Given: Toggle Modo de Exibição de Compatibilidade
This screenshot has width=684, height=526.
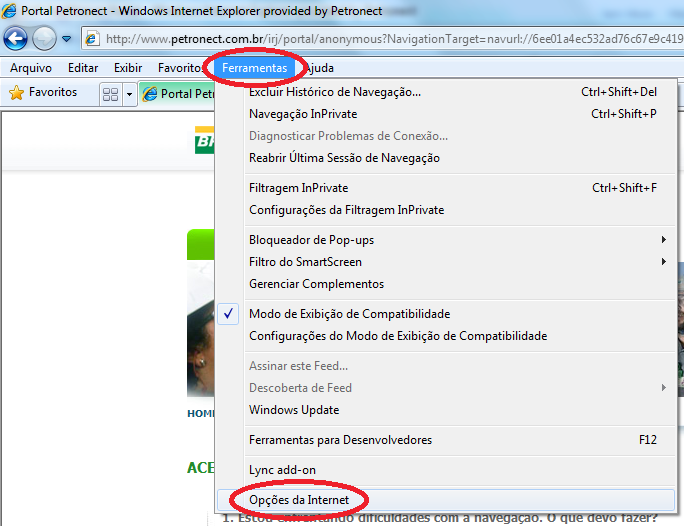Looking at the screenshot, I should [446, 314].
